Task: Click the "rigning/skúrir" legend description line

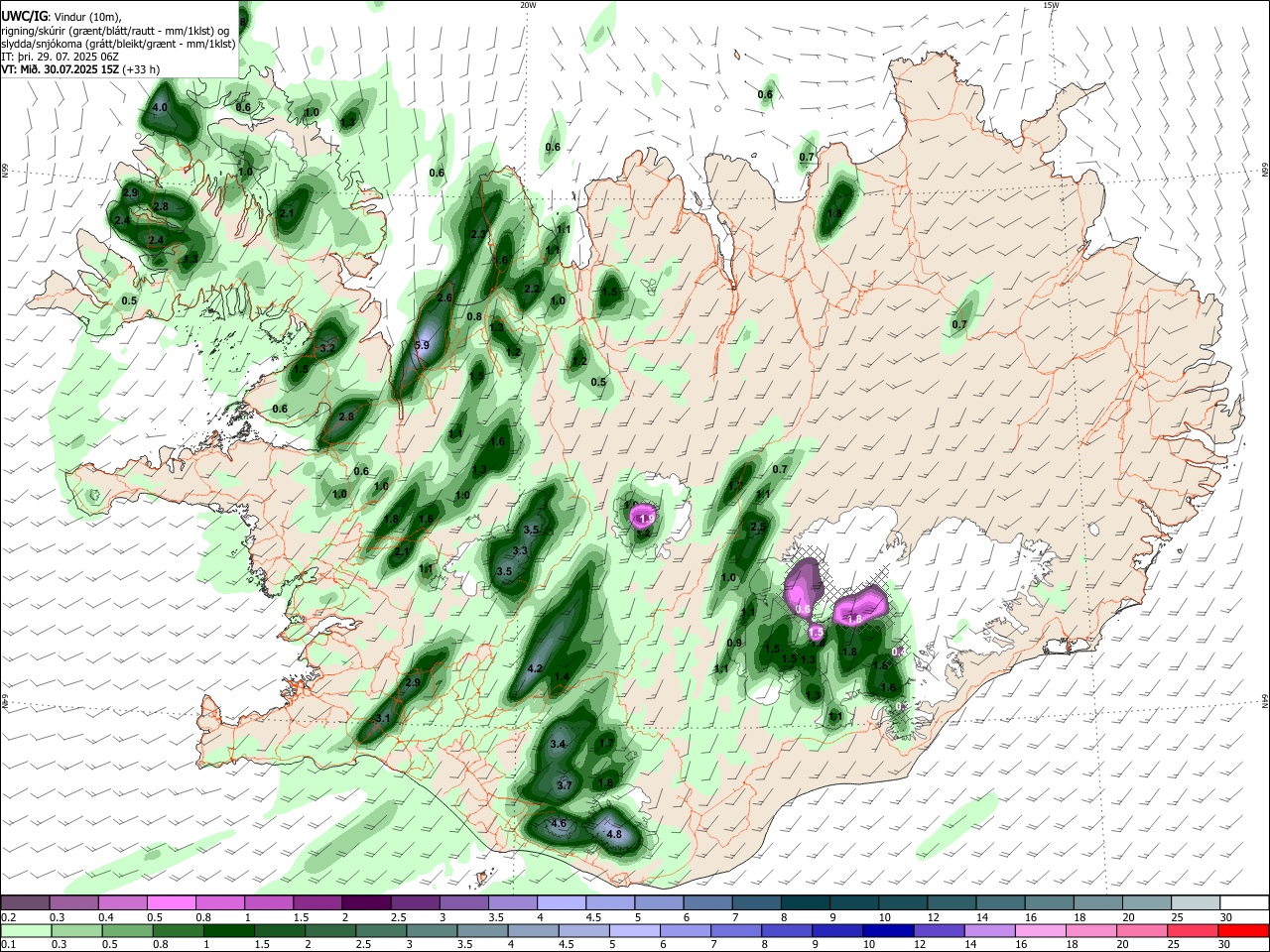Action: coord(113,31)
